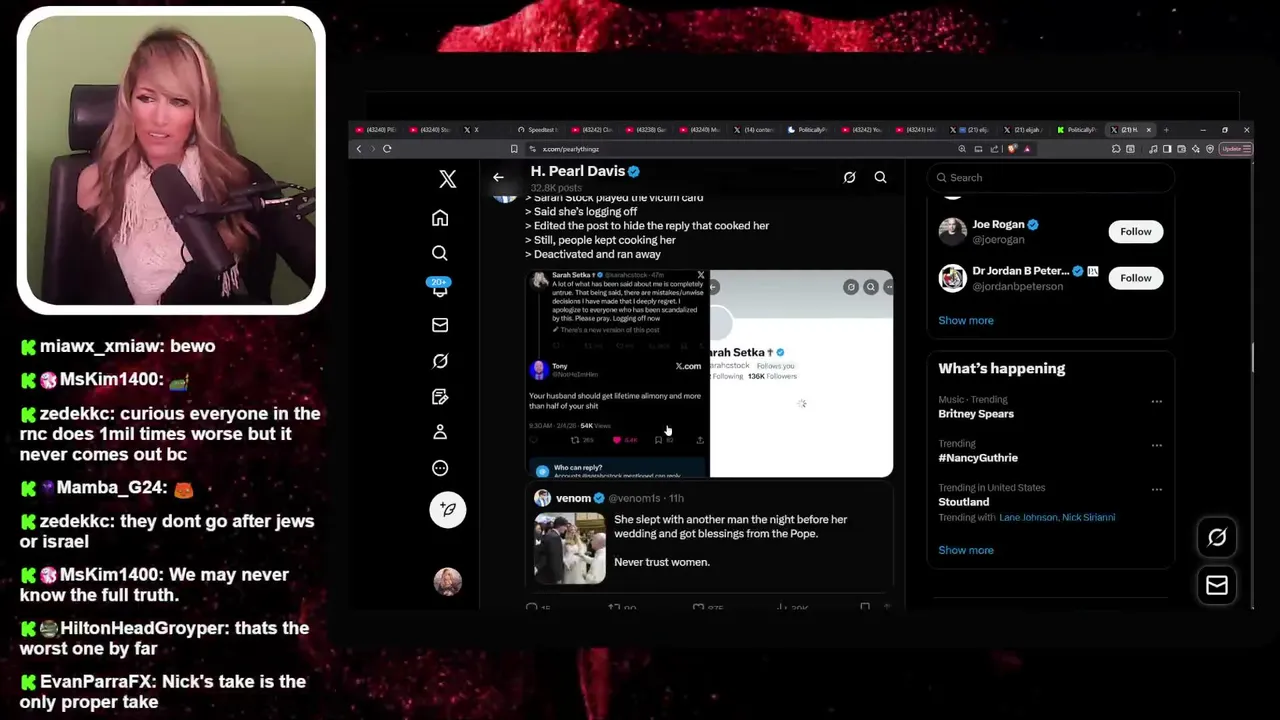Click Show more under who to follow
Image resolution: width=1280 pixels, height=720 pixels.
click(966, 321)
